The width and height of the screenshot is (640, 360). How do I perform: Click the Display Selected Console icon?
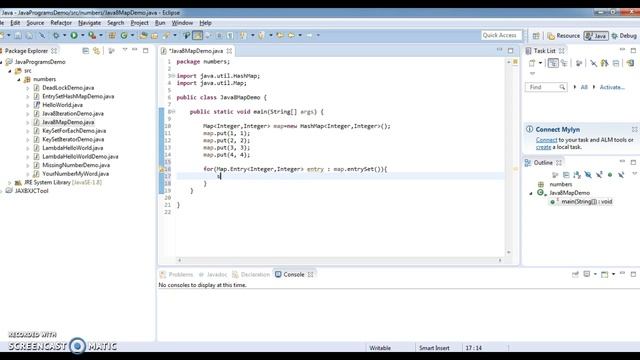coord(587,274)
